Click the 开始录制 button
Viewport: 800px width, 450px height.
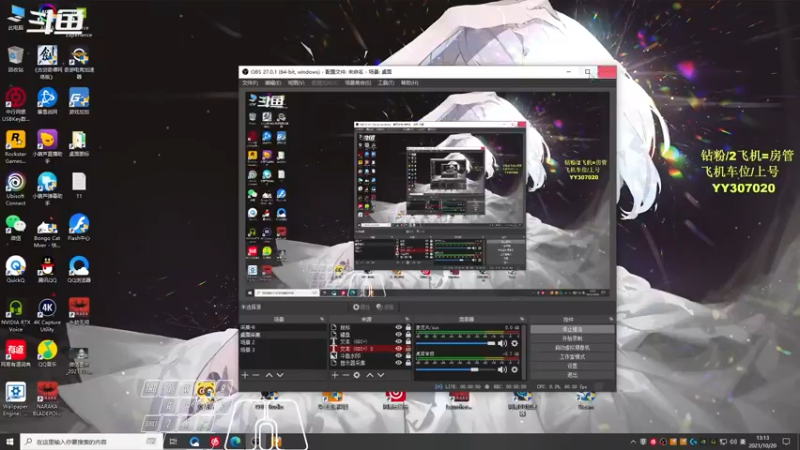pyautogui.click(x=572, y=339)
